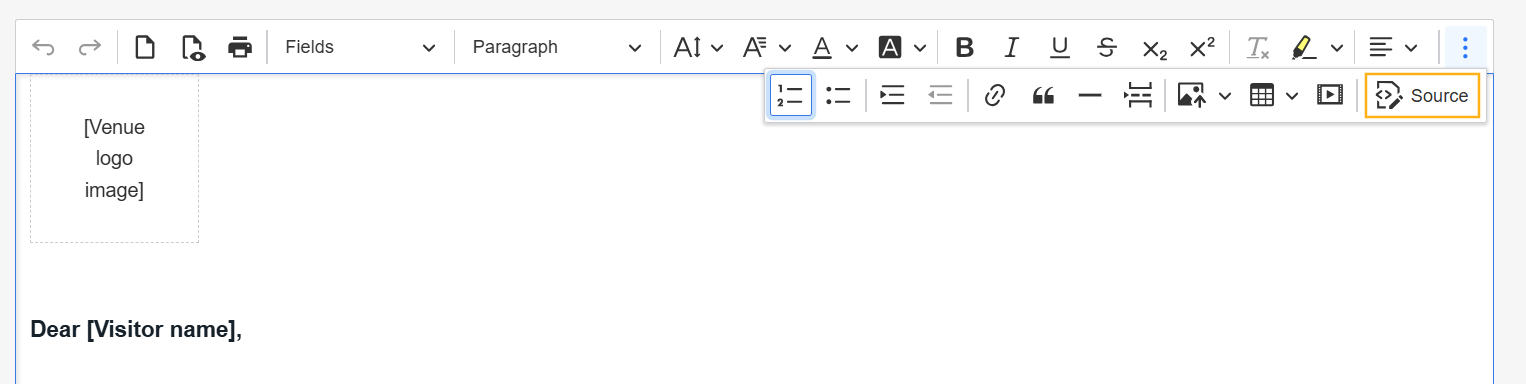
Task: Expand the highlight color options arrow
Action: (1336, 47)
